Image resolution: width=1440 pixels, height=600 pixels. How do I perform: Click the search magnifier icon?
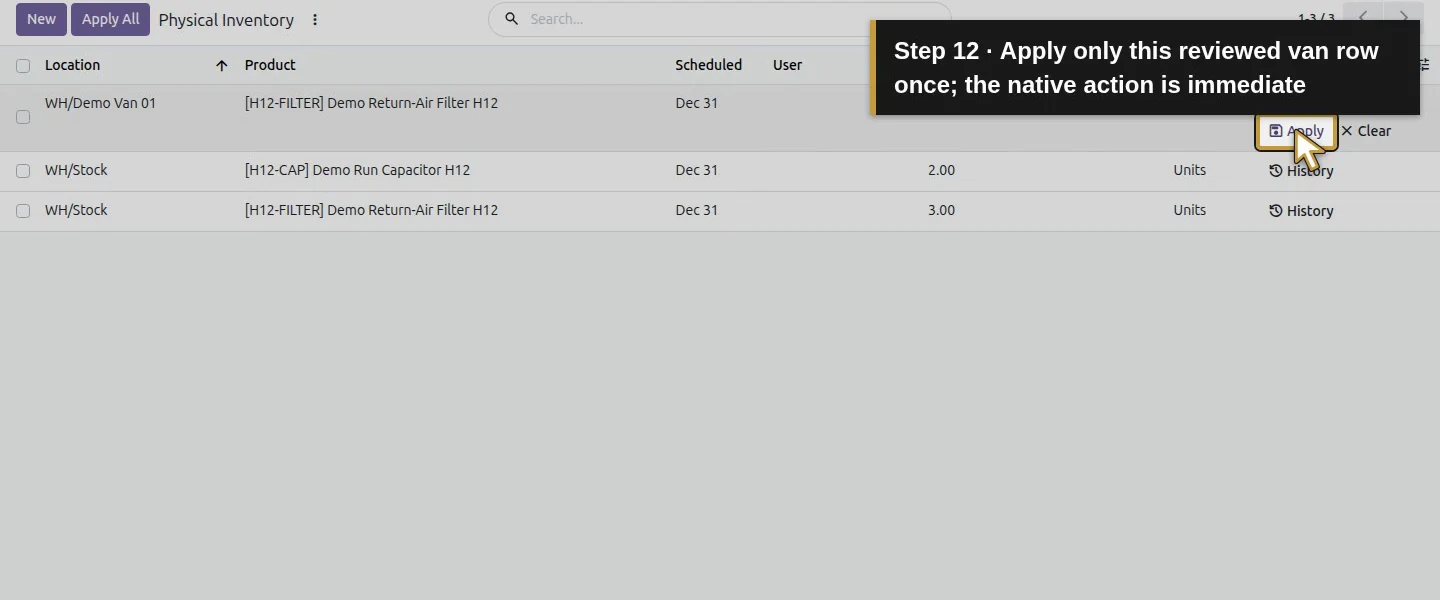511,19
